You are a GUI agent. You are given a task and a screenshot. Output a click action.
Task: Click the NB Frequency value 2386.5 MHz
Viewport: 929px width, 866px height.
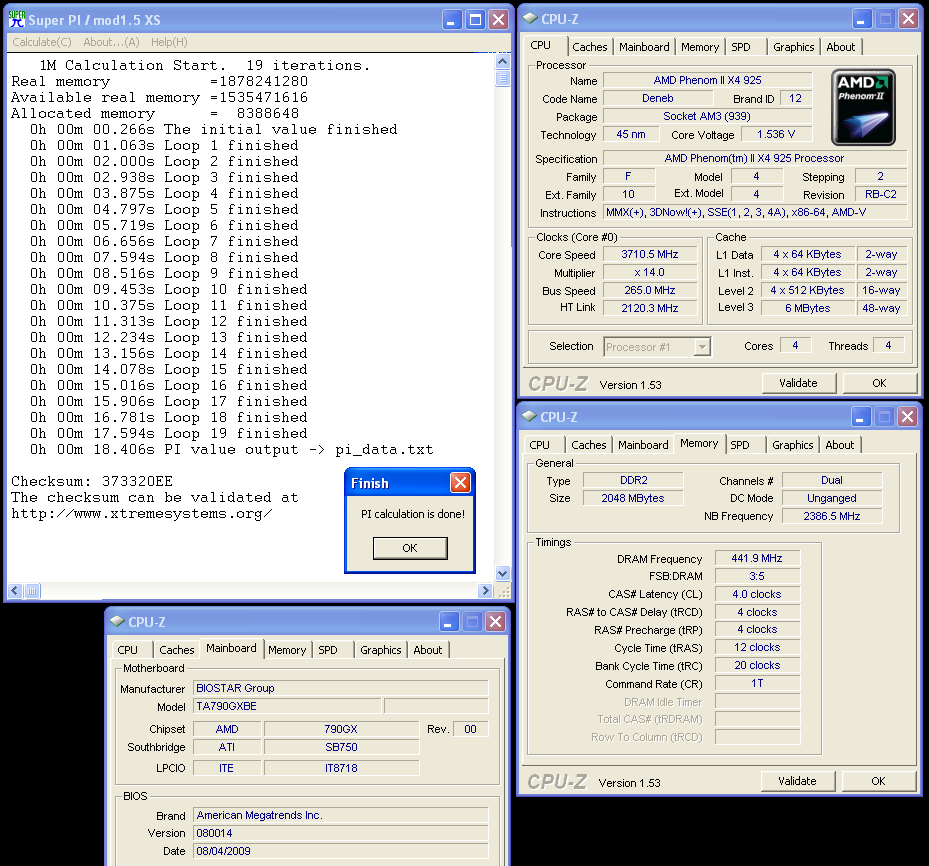(x=831, y=516)
